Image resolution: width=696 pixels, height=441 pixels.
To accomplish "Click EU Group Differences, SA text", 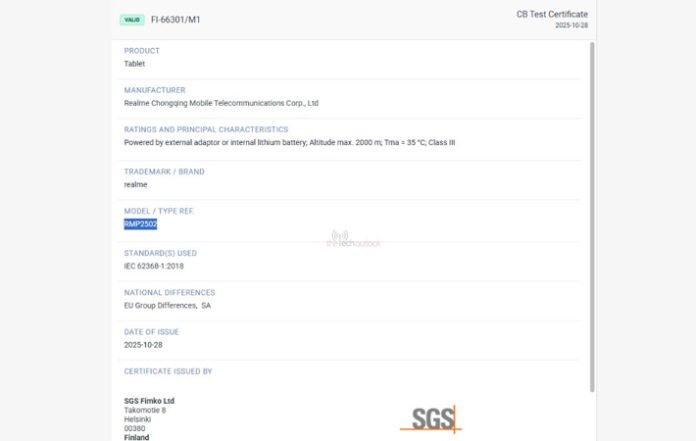I will tap(167, 305).
